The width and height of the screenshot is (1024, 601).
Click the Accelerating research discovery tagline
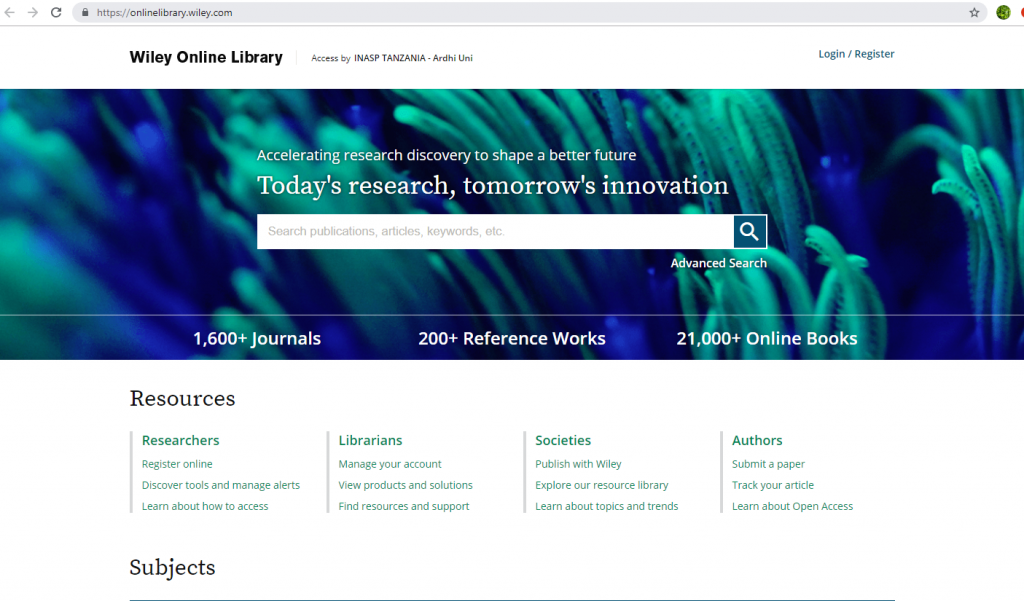click(x=446, y=155)
